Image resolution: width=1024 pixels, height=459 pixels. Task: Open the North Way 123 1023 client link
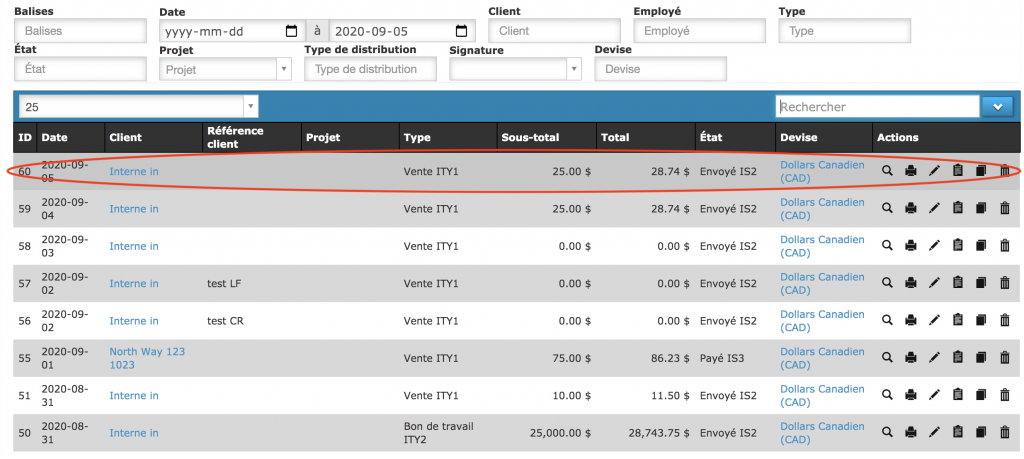click(147, 358)
